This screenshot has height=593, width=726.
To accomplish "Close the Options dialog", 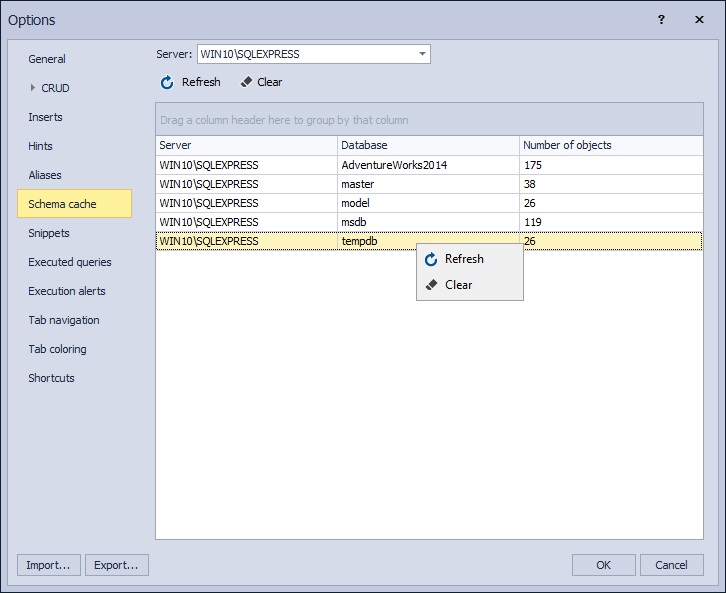I will [699, 19].
